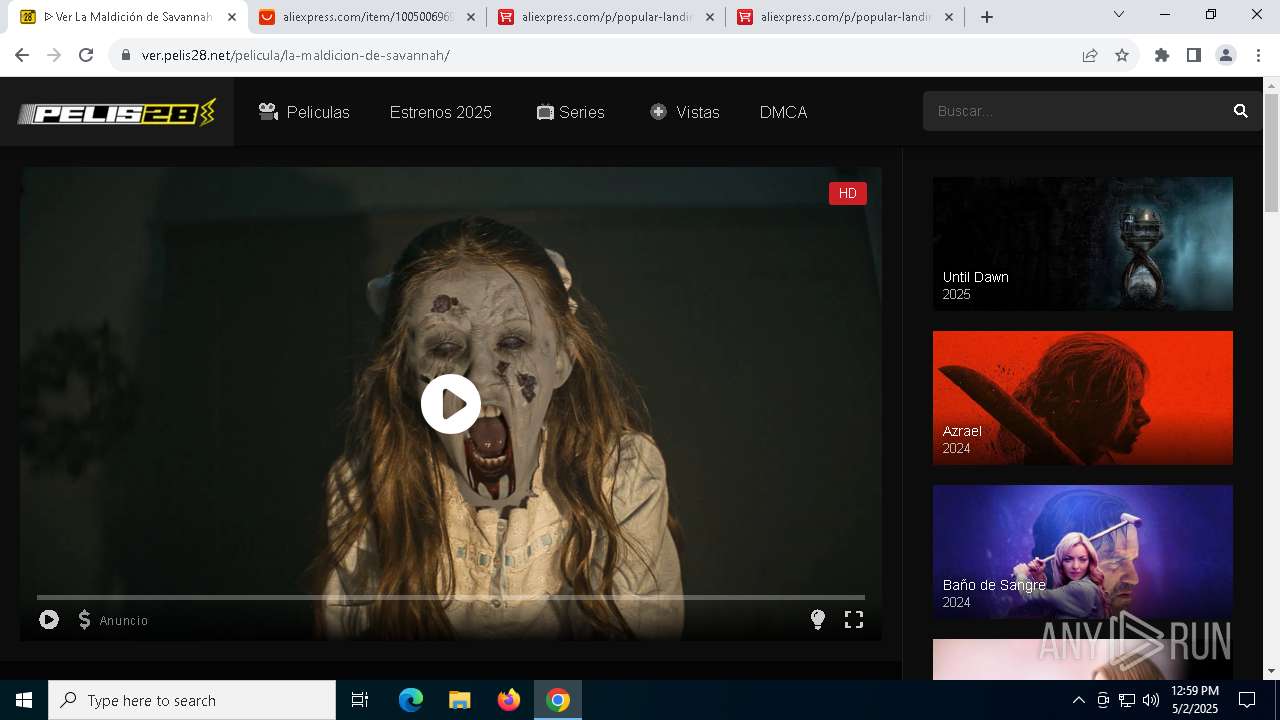
Task: Expand the tab search dropdown arrow
Action: pyautogui.click(x=1119, y=14)
